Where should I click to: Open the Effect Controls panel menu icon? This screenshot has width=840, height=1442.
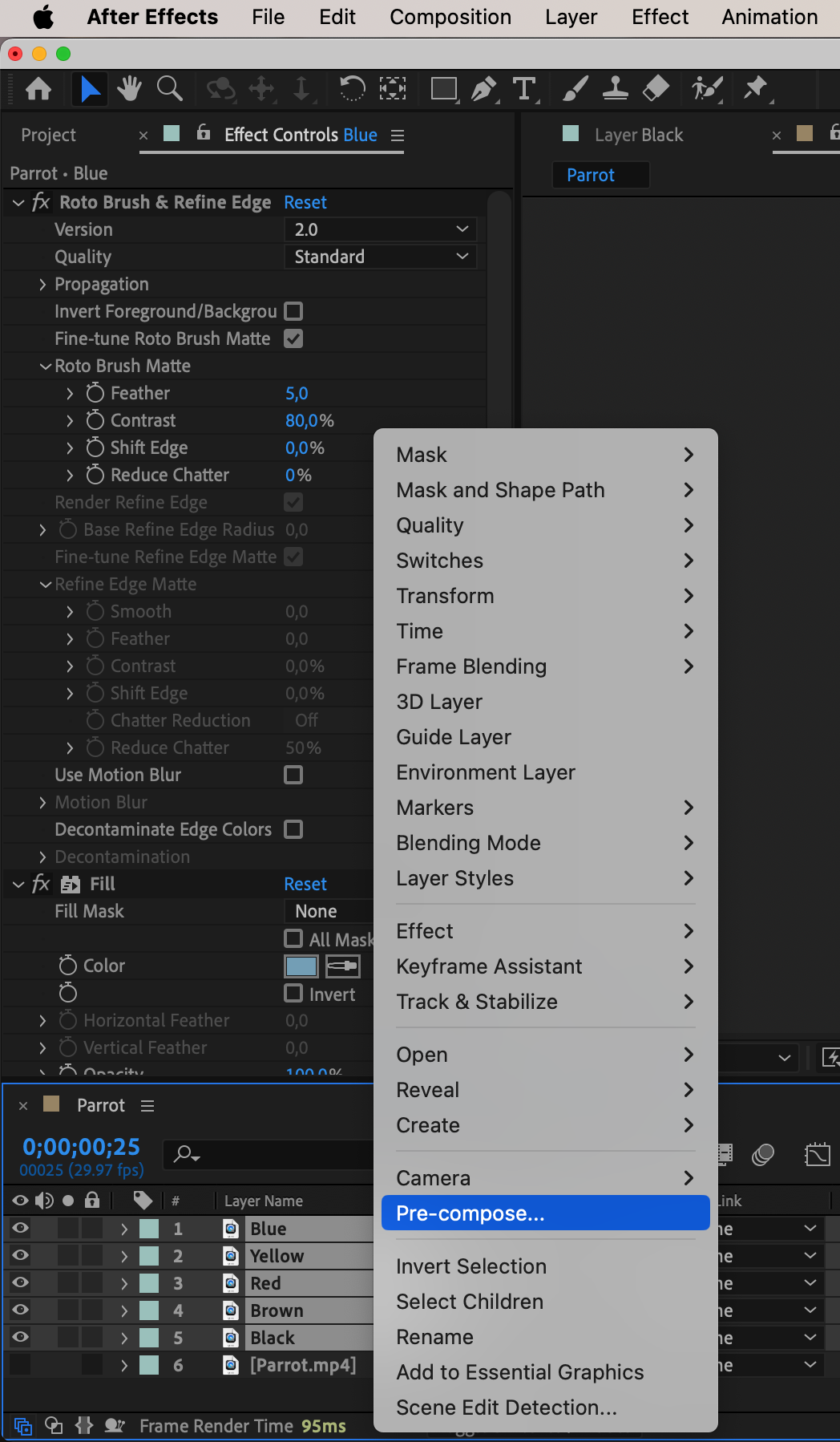pos(398,136)
